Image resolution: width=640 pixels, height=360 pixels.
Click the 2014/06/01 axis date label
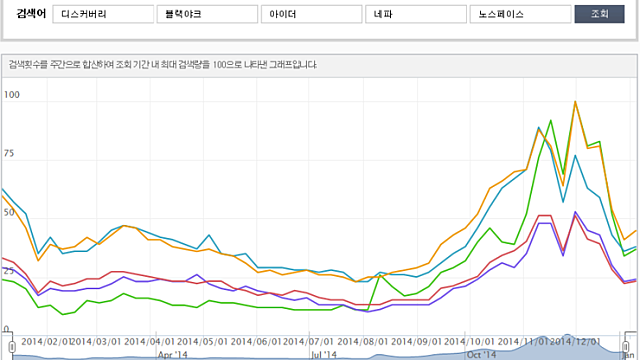(x=256, y=341)
